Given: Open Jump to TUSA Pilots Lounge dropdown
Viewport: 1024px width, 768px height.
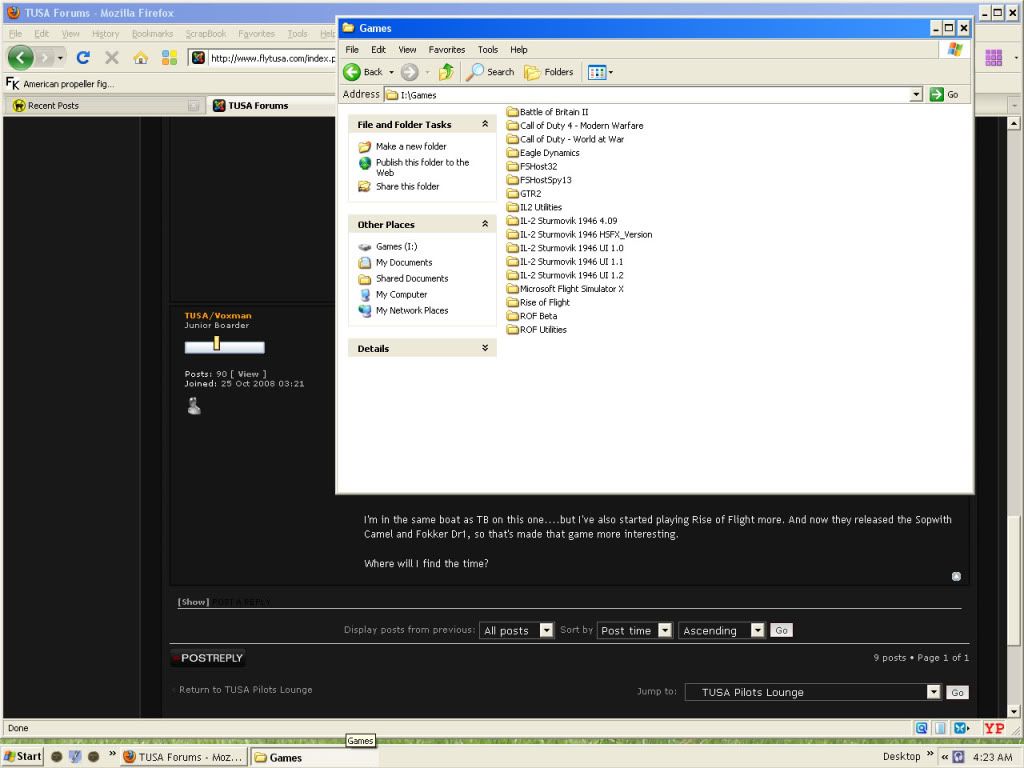Looking at the screenshot, I should pyautogui.click(x=813, y=692).
